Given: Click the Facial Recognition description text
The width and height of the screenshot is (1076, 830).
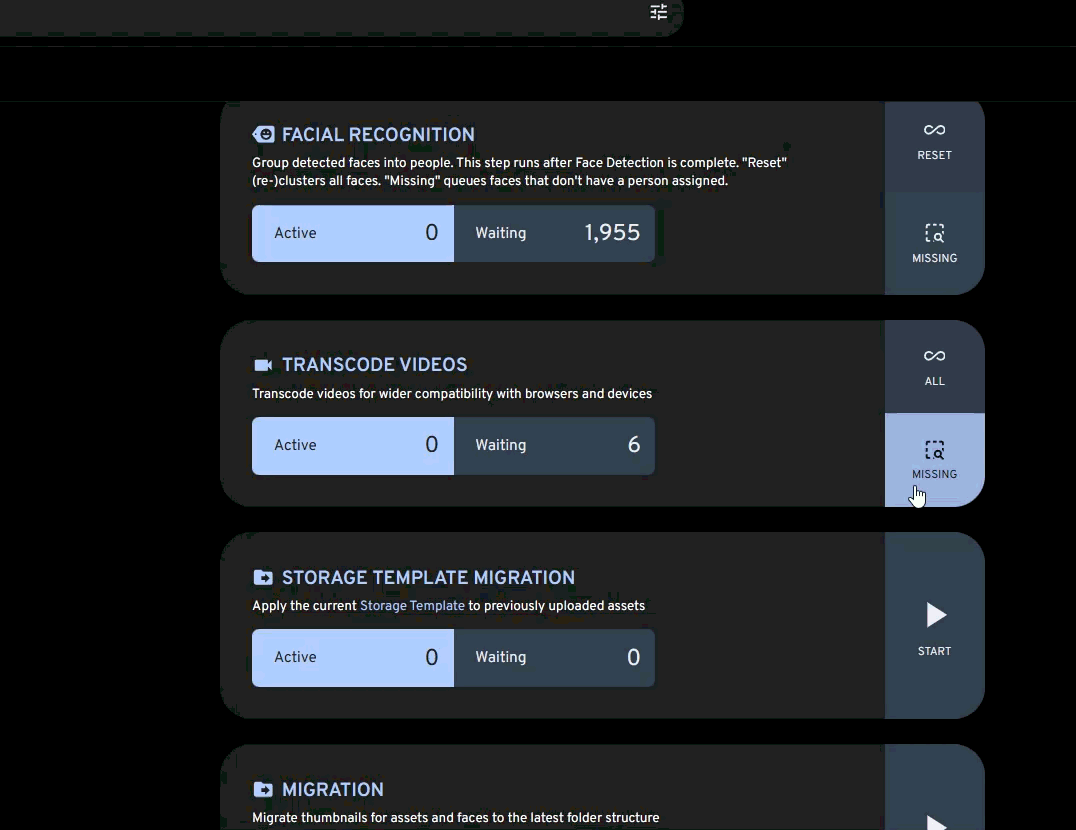Looking at the screenshot, I should 519,171.
